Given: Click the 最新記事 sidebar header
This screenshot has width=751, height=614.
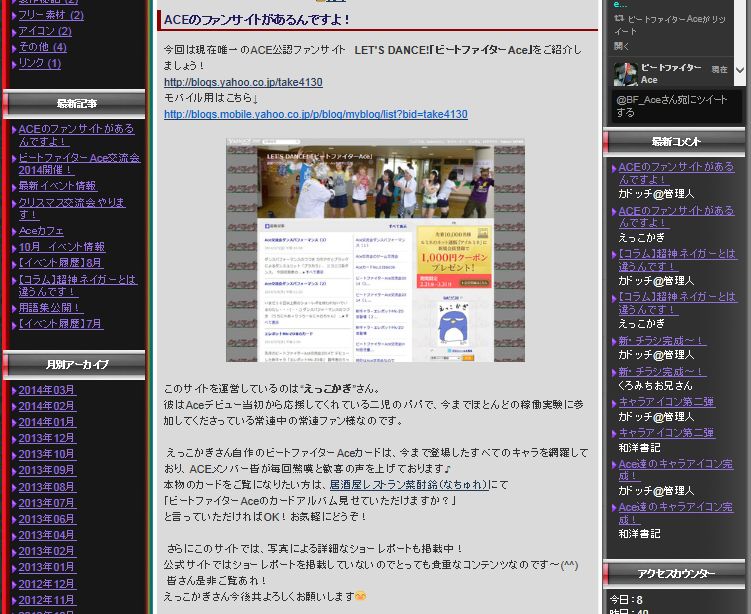Looking at the screenshot, I should tap(74, 103).
